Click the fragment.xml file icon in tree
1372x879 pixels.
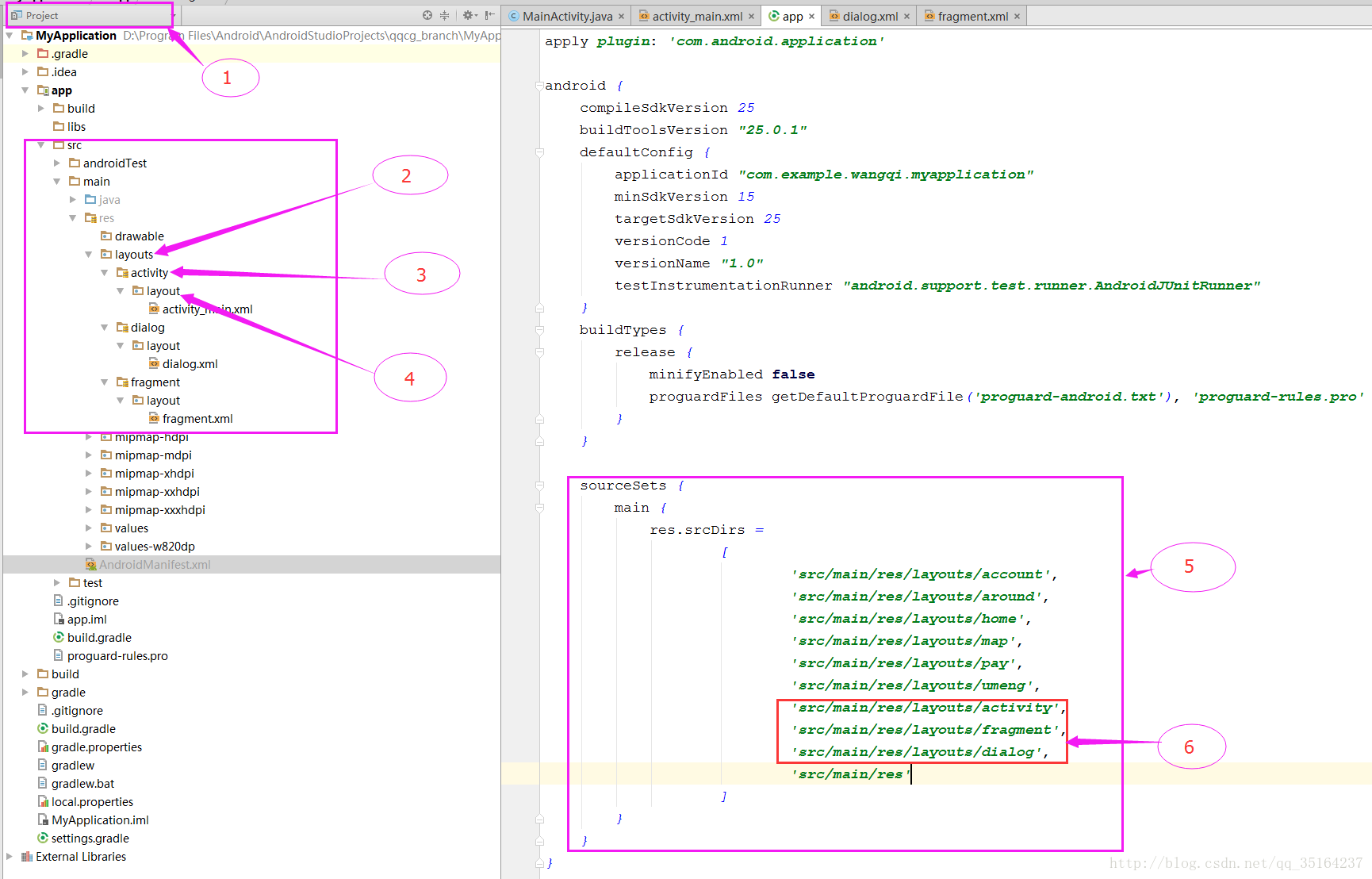tap(154, 418)
